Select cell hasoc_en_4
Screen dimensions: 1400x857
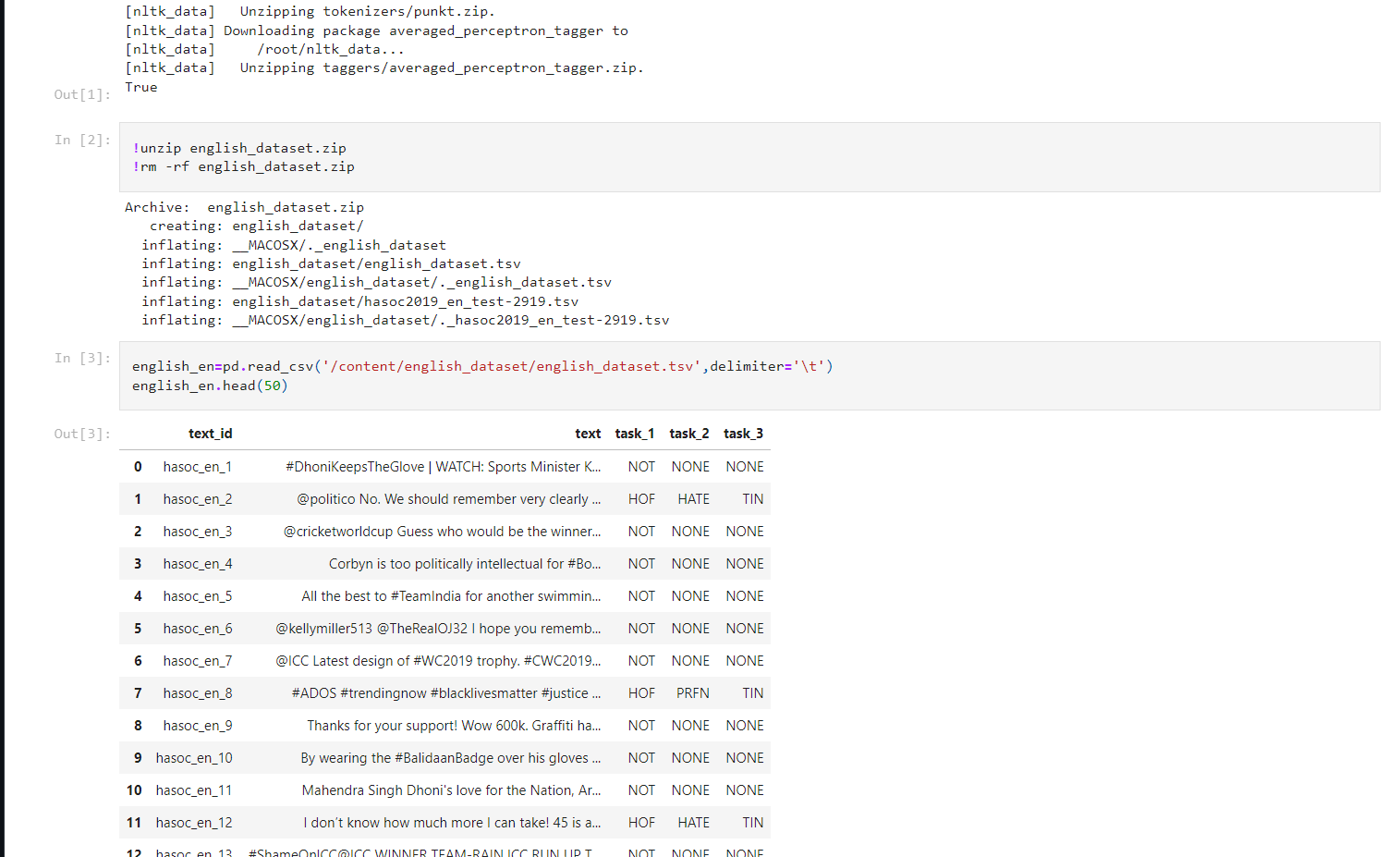point(198,564)
